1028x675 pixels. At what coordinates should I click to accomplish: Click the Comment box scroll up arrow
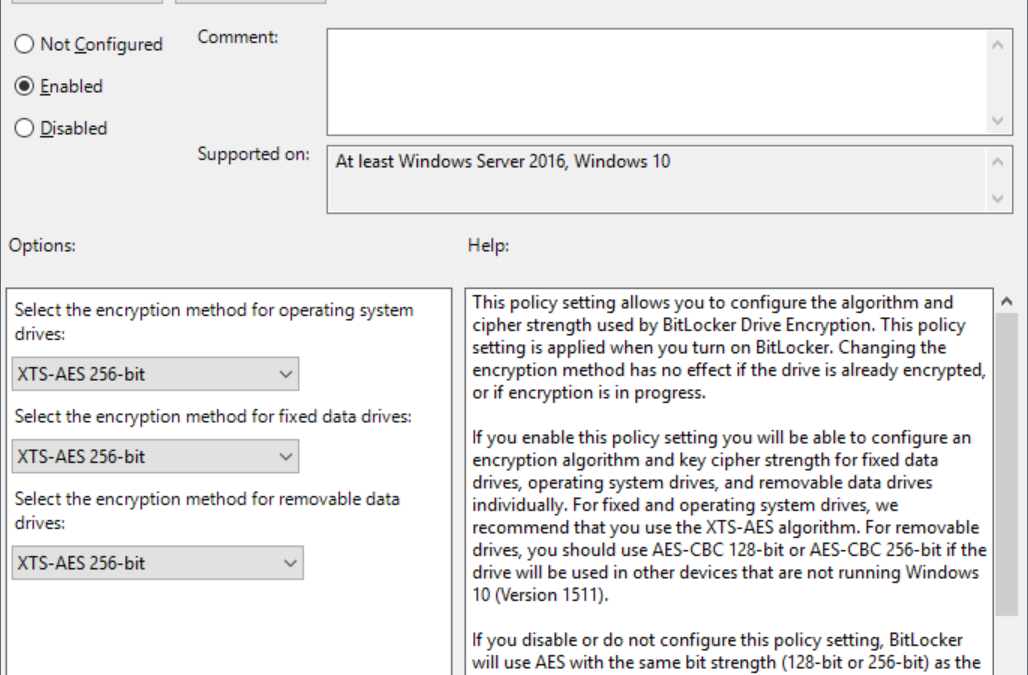(x=998, y=45)
